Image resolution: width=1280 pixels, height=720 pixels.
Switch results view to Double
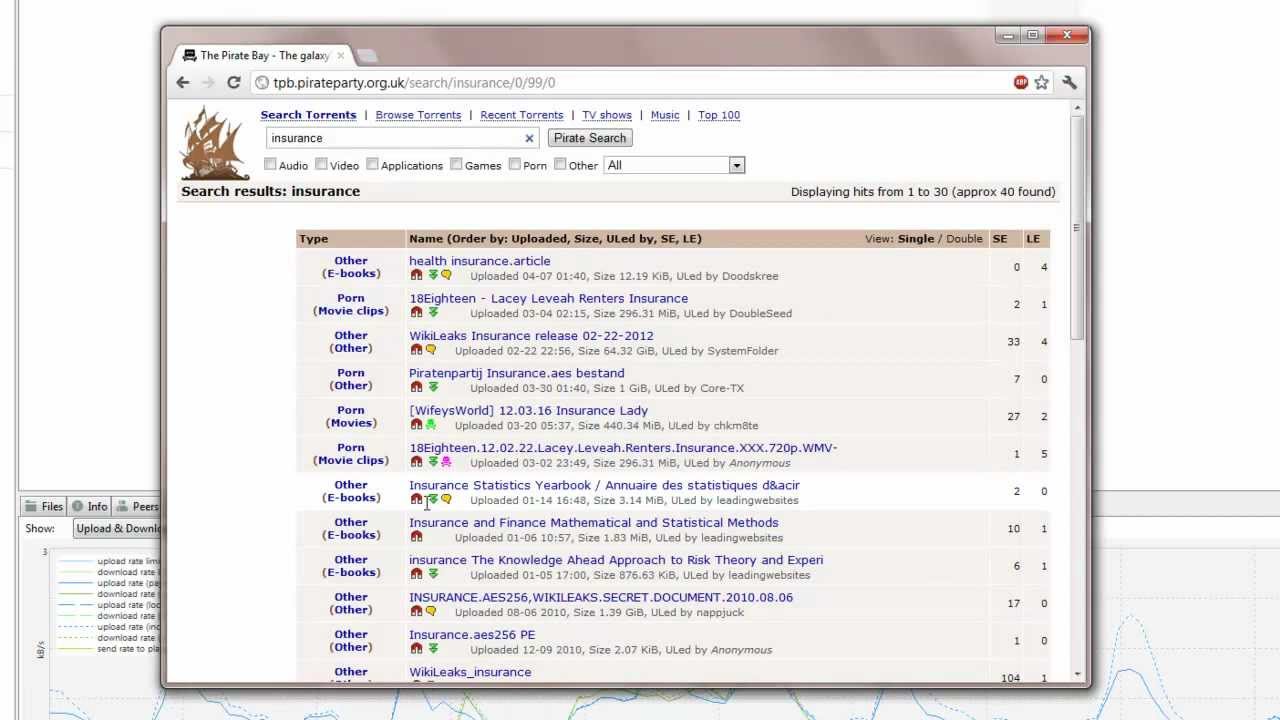(x=964, y=239)
